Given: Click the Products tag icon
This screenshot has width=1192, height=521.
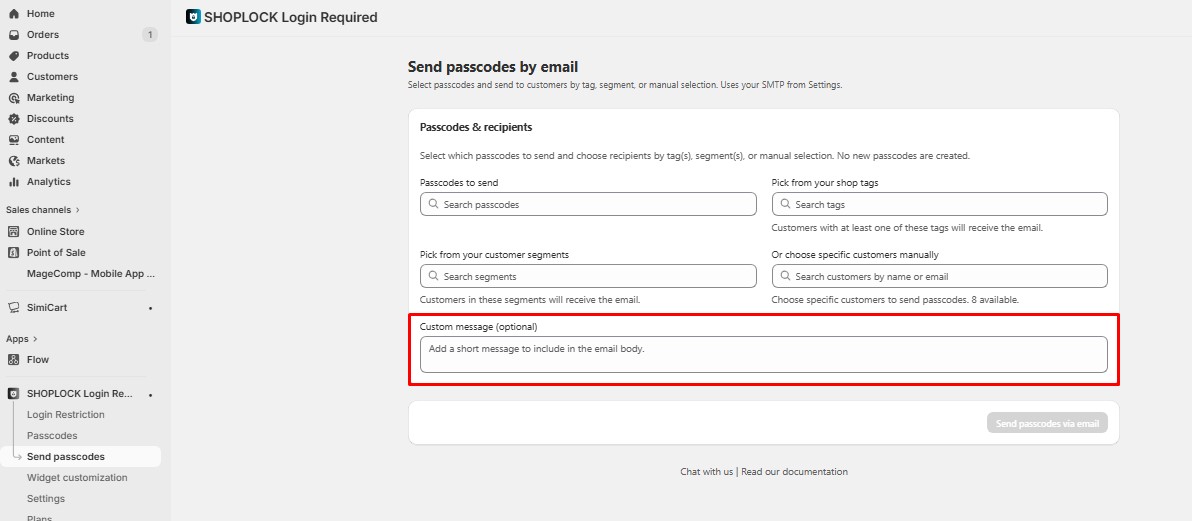Looking at the screenshot, I should click(14, 56).
